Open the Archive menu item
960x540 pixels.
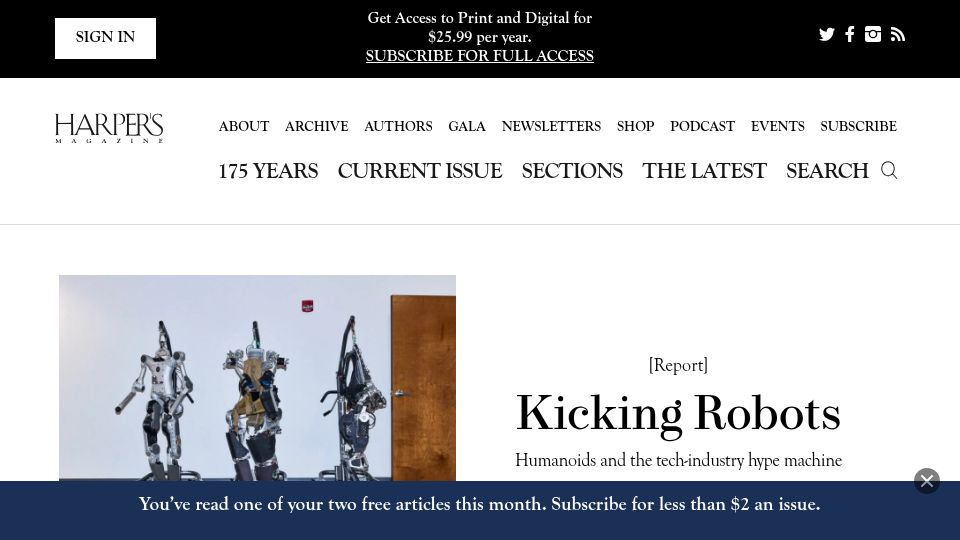[317, 126]
